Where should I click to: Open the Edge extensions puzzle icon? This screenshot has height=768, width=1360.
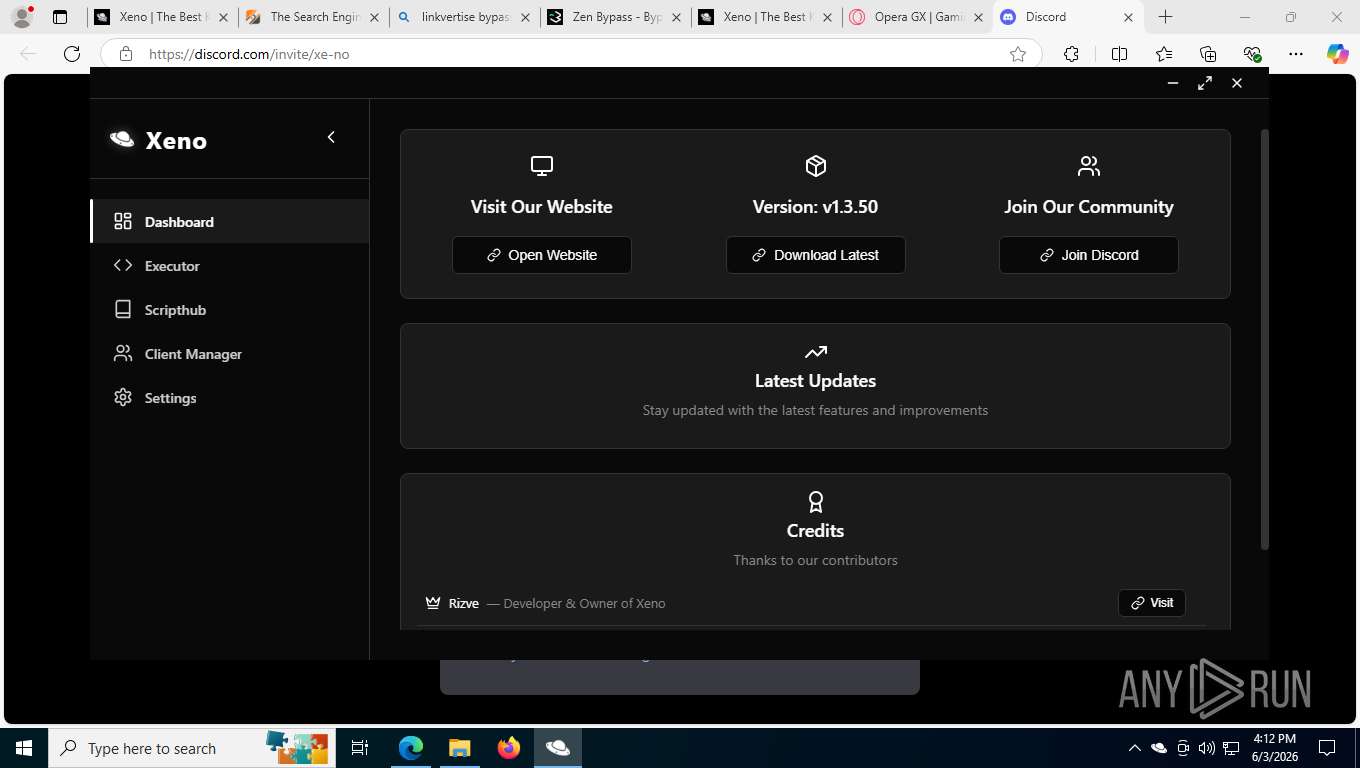click(x=1071, y=54)
